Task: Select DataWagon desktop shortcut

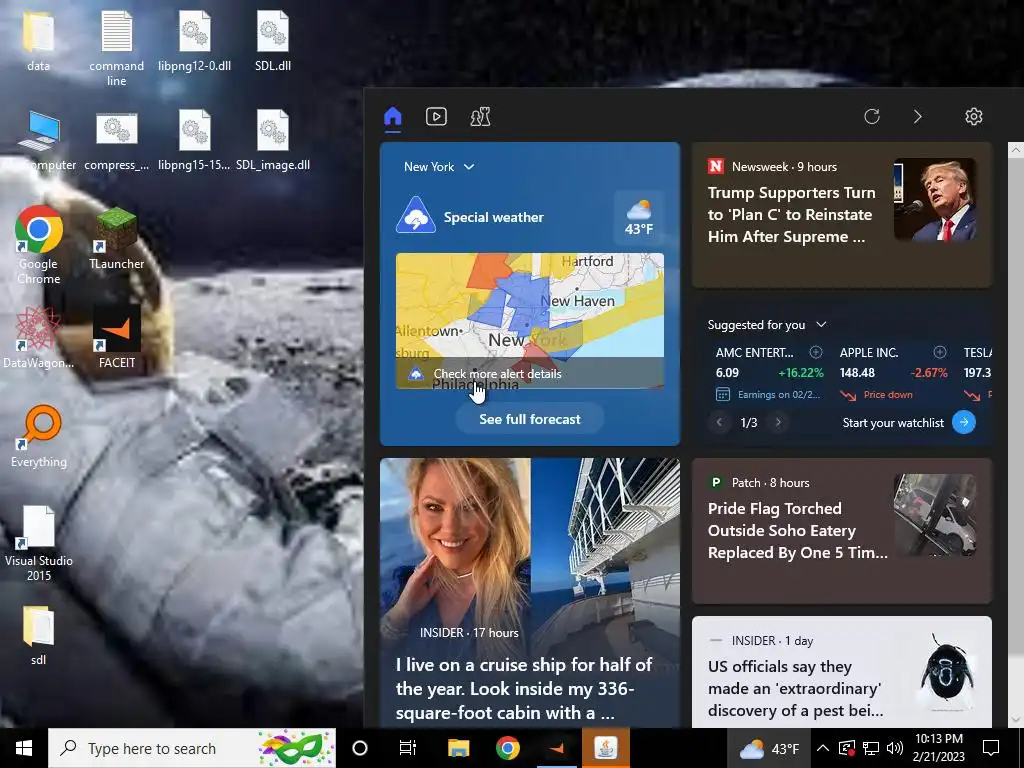Action: pos(39,338)
